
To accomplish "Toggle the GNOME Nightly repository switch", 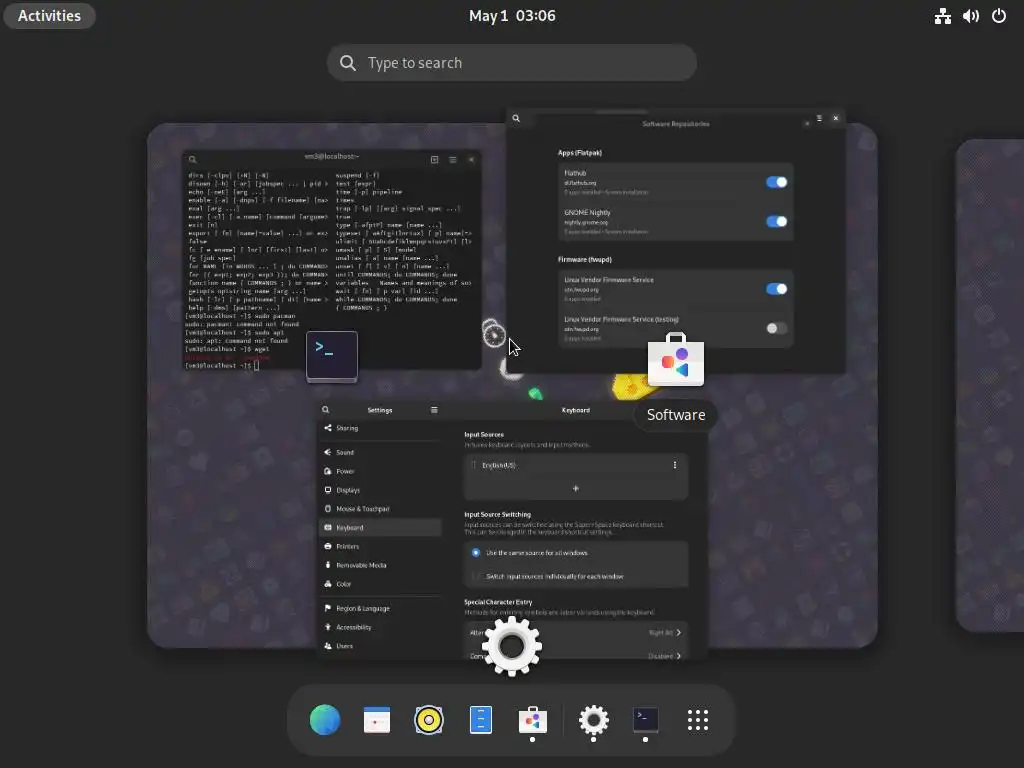I will [x=776, y=221].
